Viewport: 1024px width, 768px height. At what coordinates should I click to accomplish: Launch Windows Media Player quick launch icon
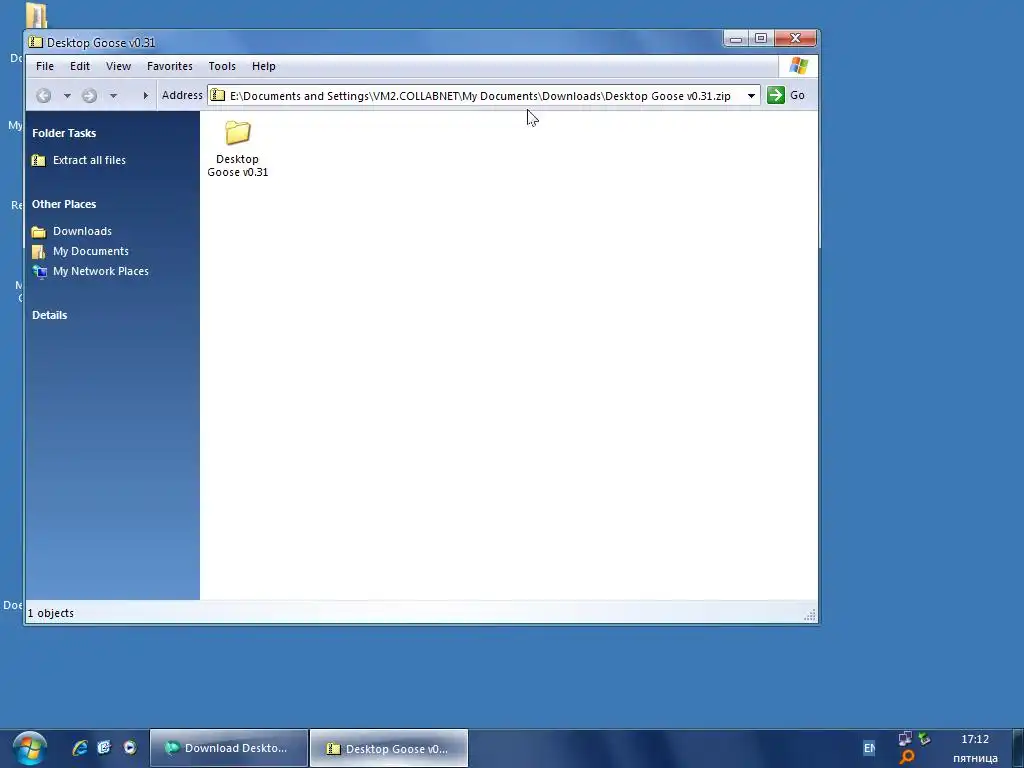(130, 748)
